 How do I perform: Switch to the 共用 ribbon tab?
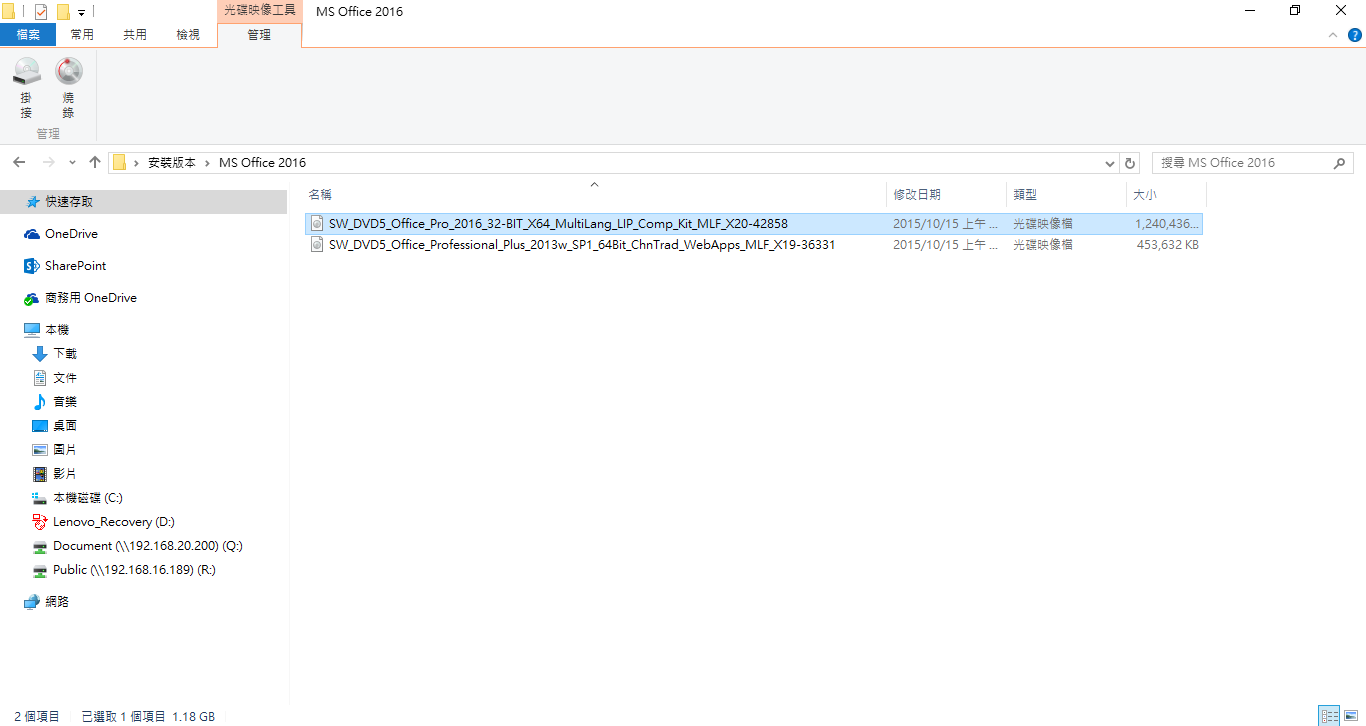[135, 35]
